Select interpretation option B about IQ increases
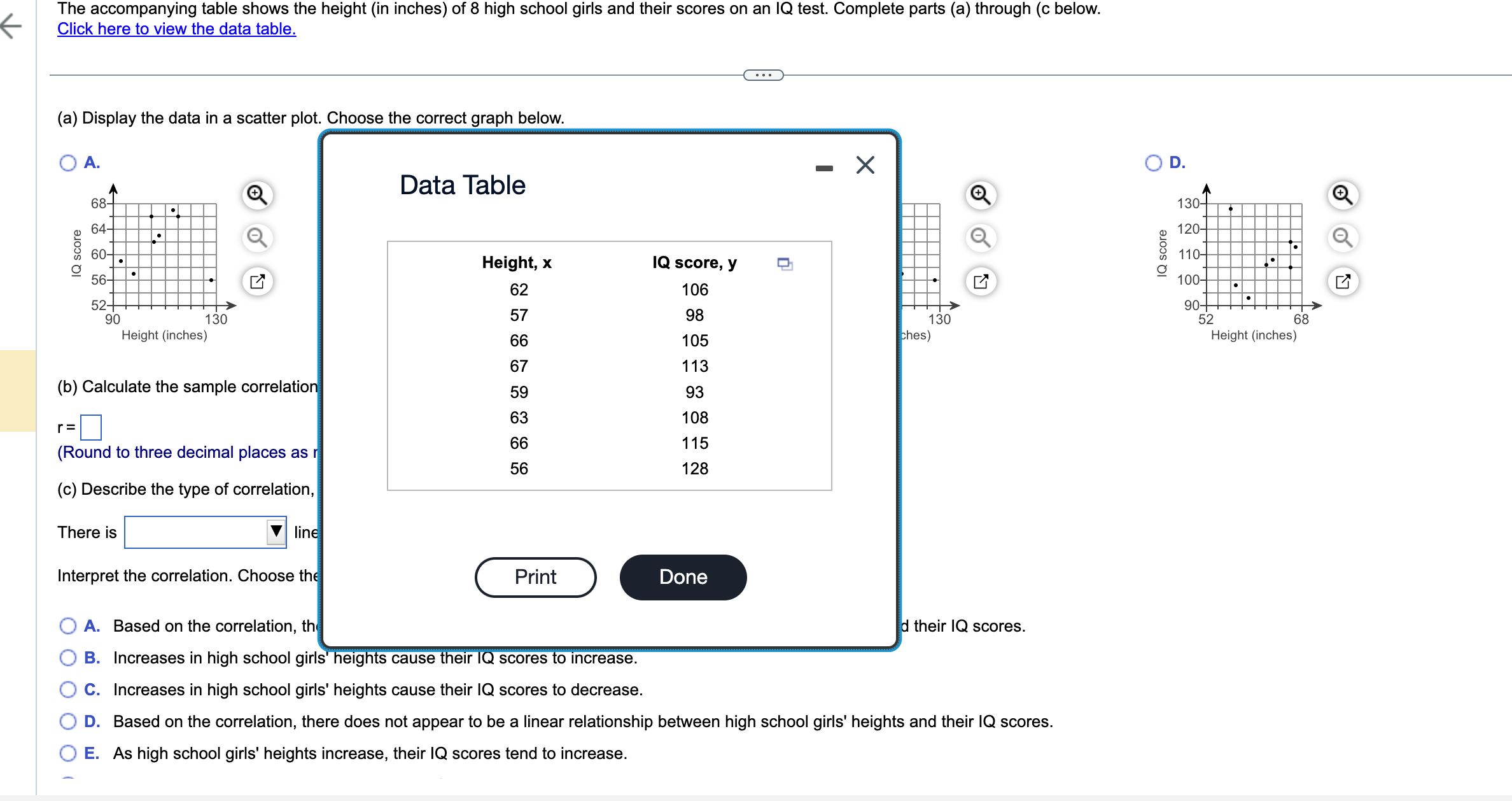Screen dimensions: 1512x801 tap(67, 658)
